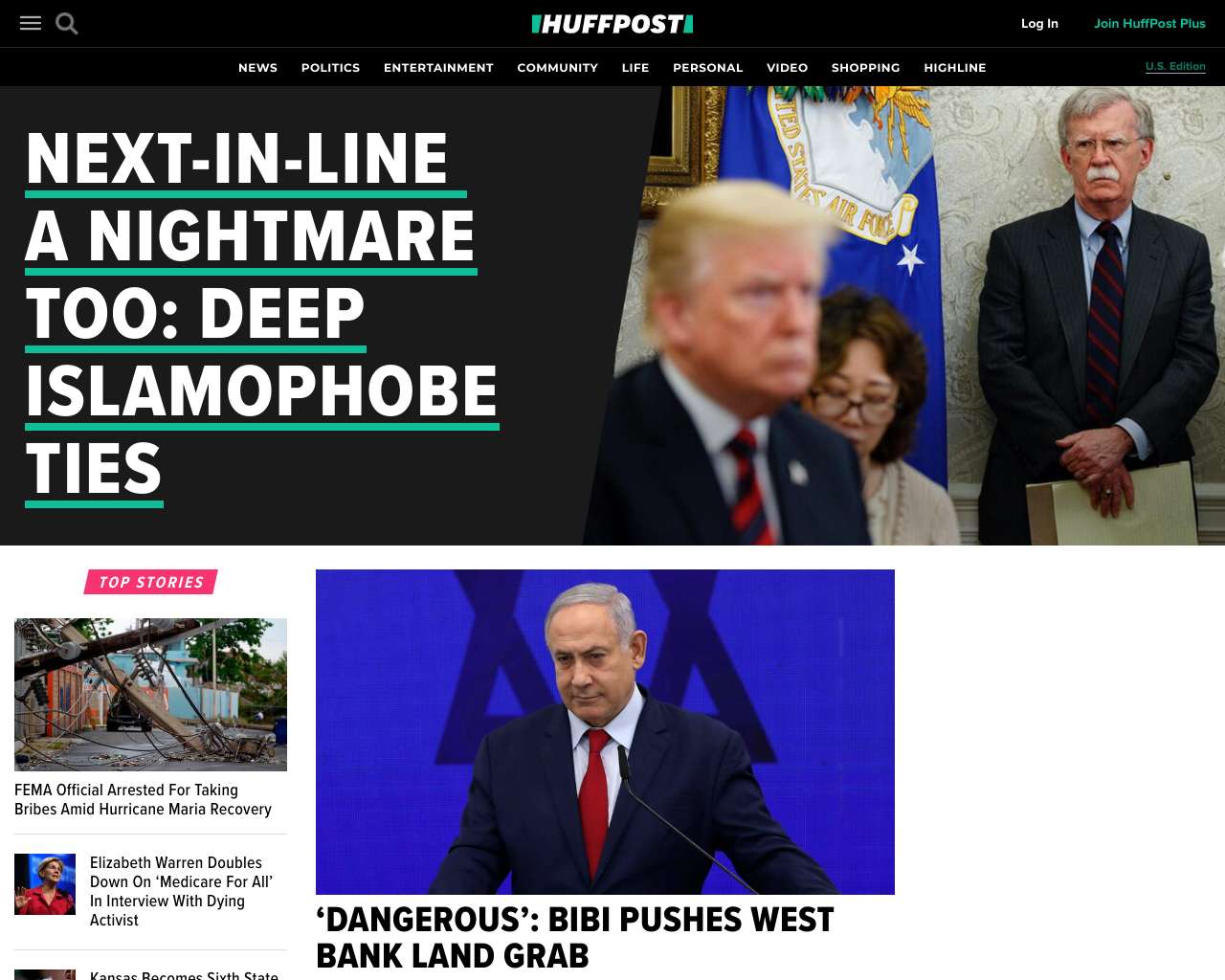Click the Elizabeth Warren story thumbnail

point(45,884)
